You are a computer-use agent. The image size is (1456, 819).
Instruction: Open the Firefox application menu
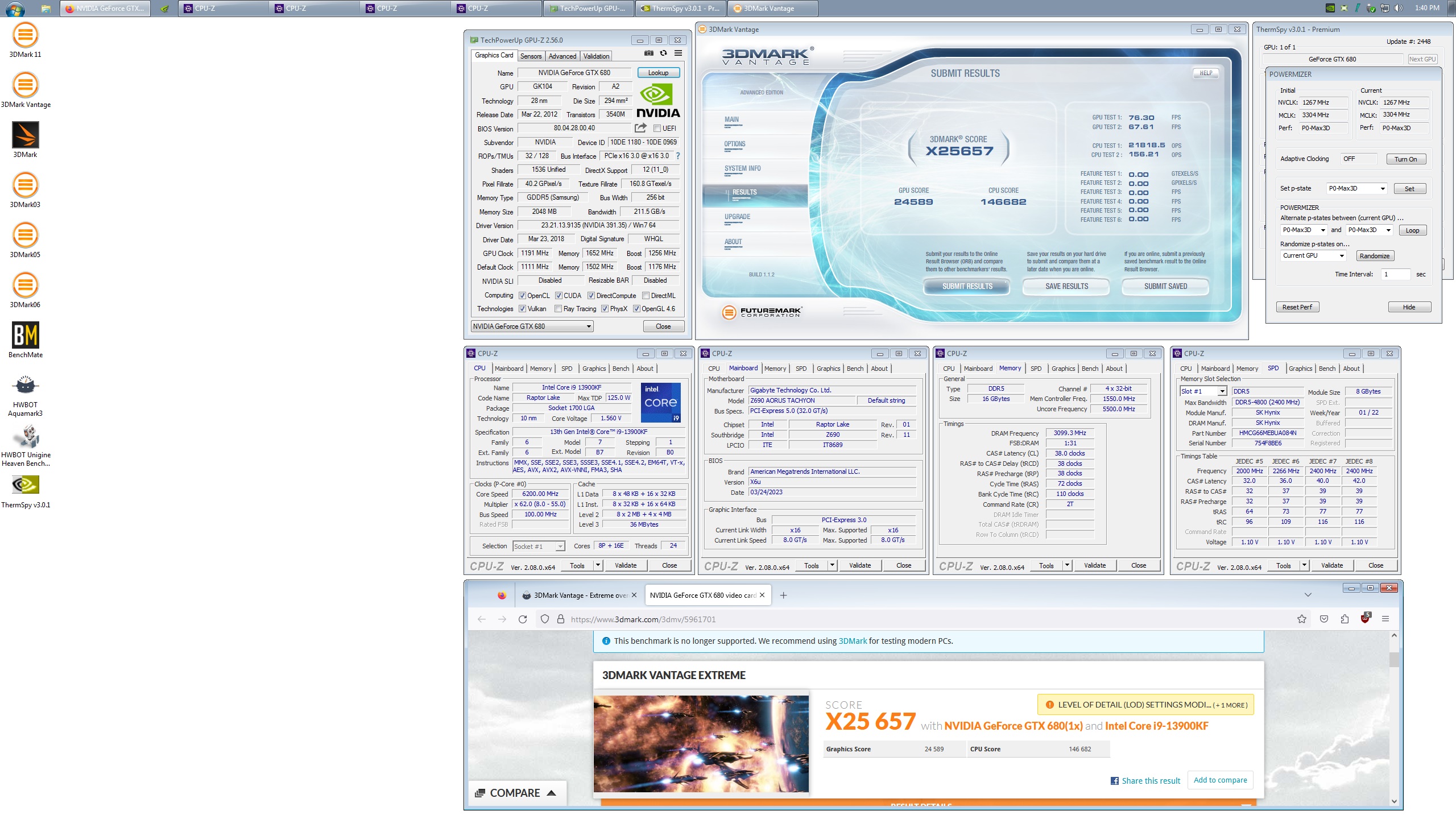[1385, 619]
